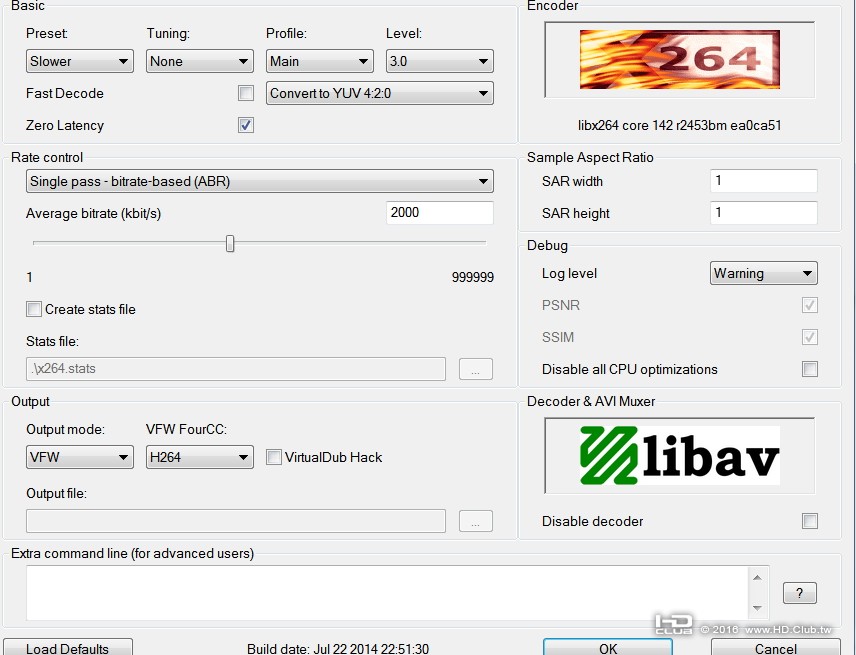Open the Profile dropdown showing Main
The width and height of the screenshot is (856, 655).
pos(320,61)
